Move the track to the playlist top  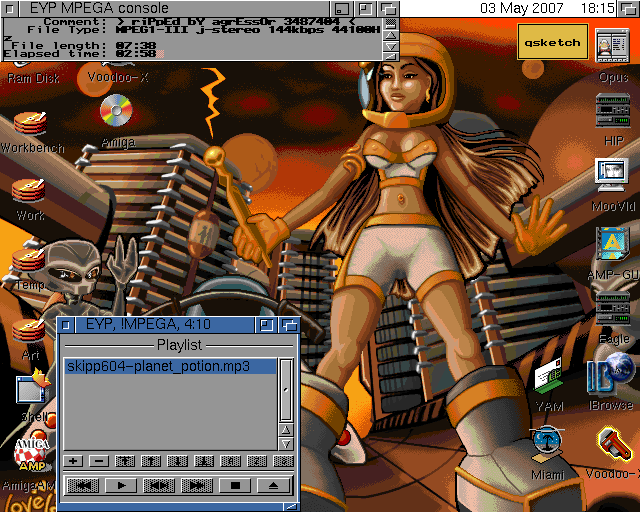(125, 461)
